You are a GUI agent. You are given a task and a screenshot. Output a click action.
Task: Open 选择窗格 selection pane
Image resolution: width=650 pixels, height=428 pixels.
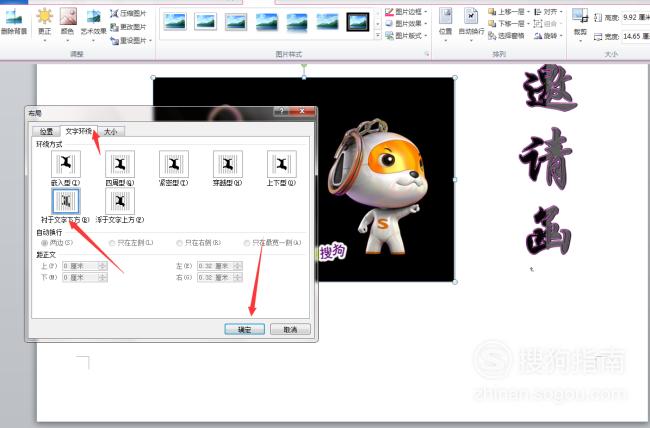(x=506, y=36)
